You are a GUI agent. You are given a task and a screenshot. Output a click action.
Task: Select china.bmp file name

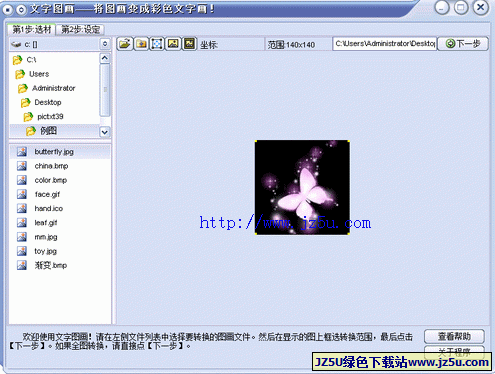pos(51,166)
